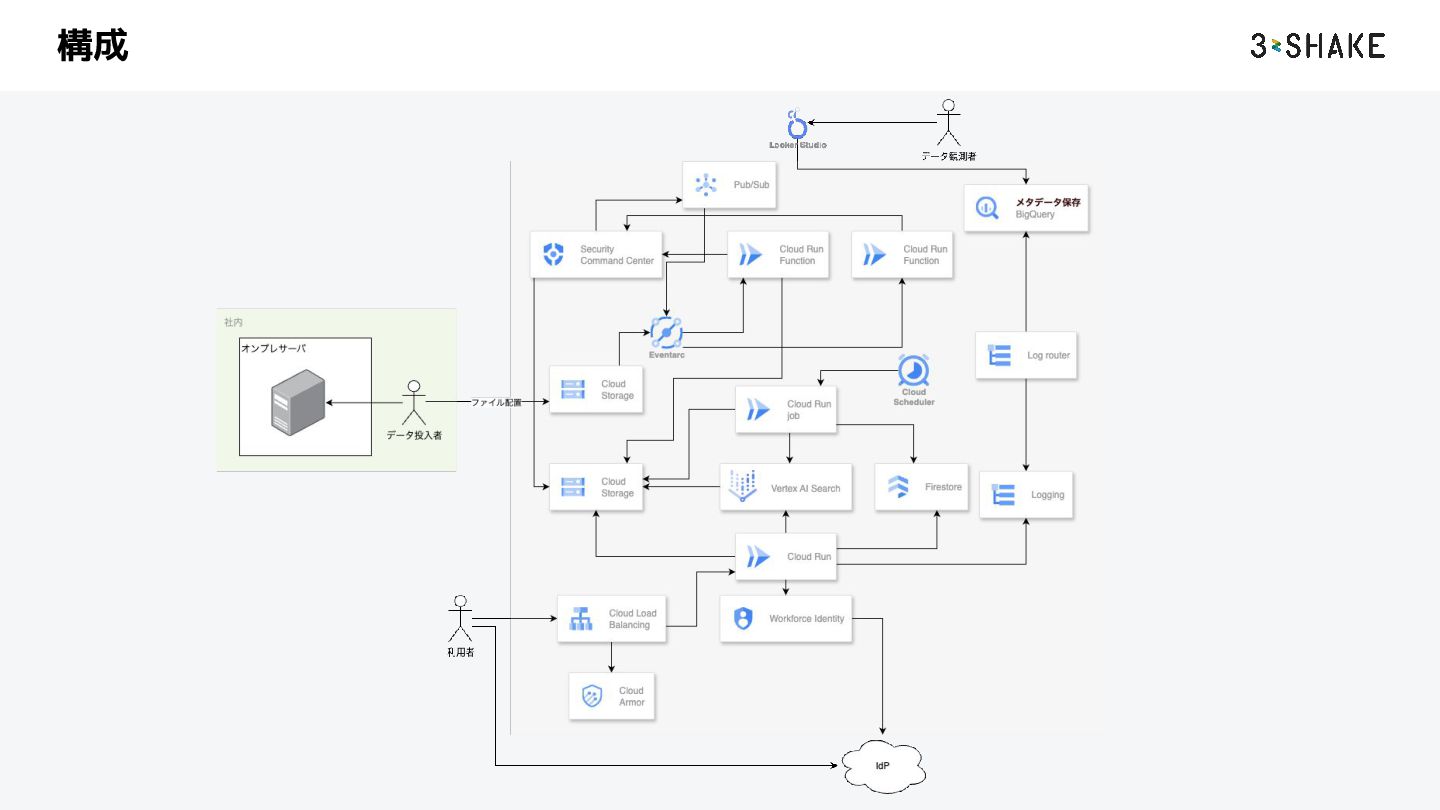Click the Pub/Sub text label
The height and width of the screenshot is (810, 1440).
click(751, 185)
